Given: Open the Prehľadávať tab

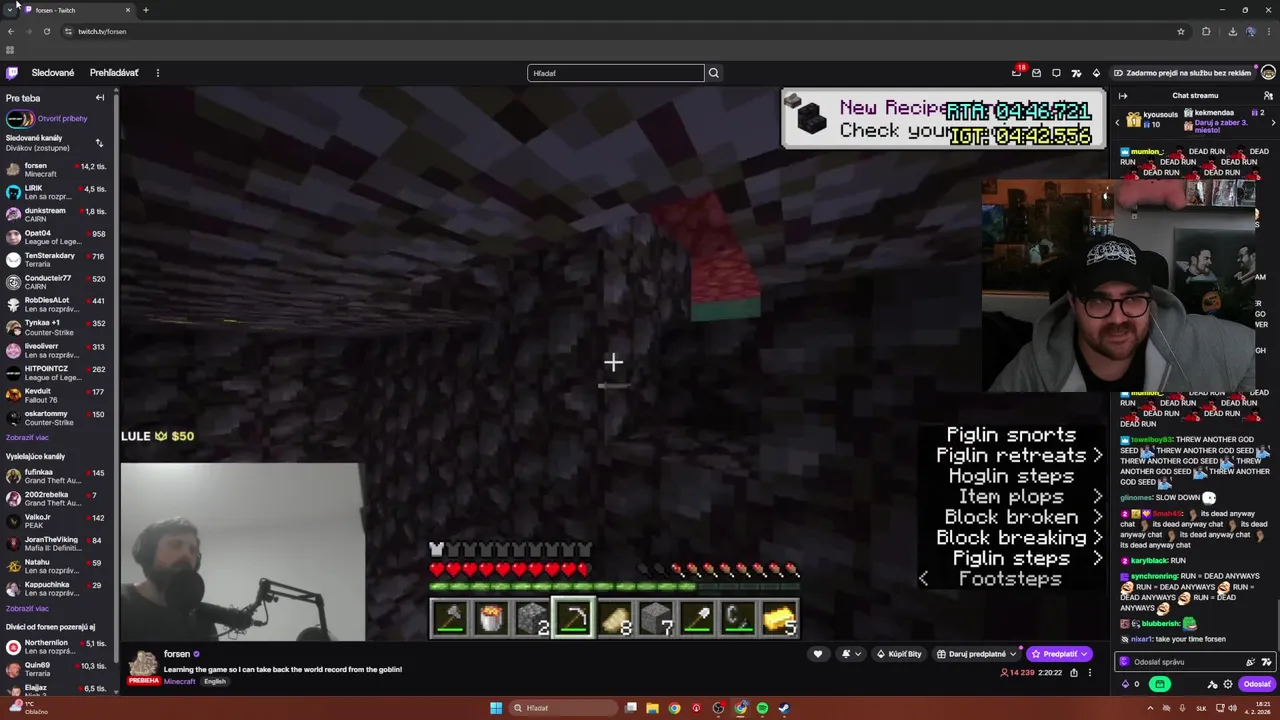Looking at the screenshot, I should point(114,73).
